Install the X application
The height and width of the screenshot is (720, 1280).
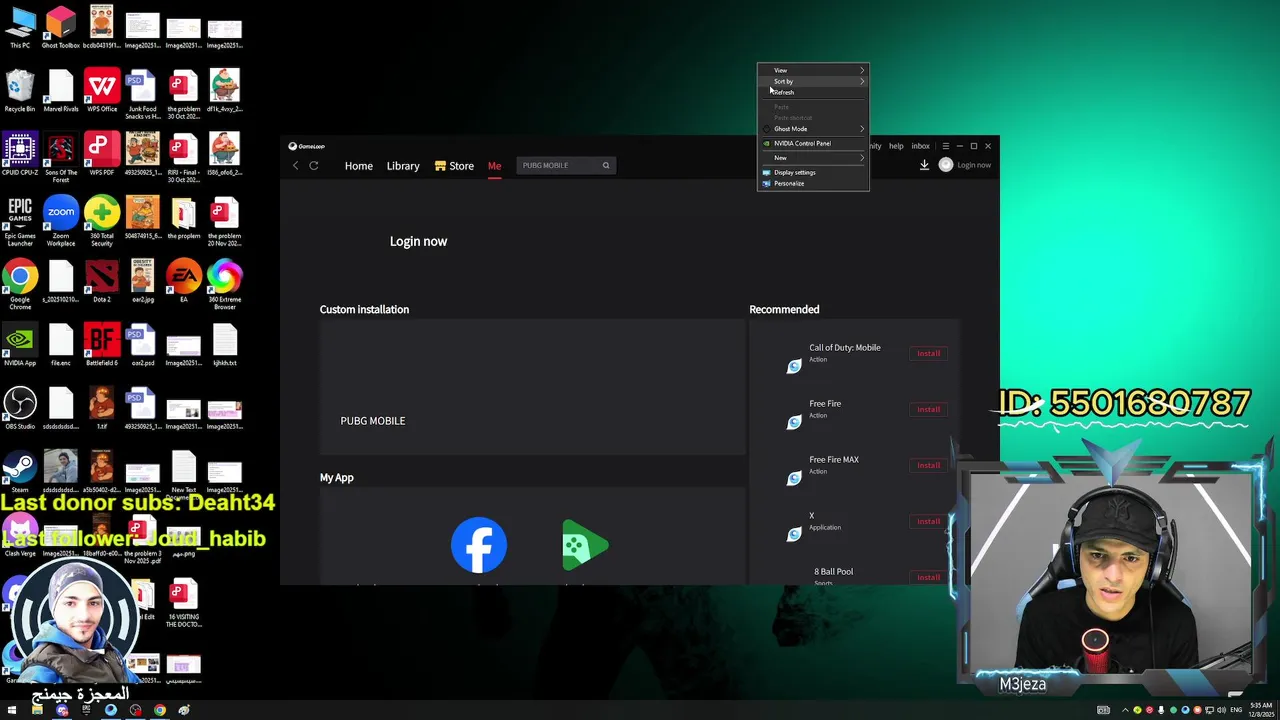tap(929, 522)
